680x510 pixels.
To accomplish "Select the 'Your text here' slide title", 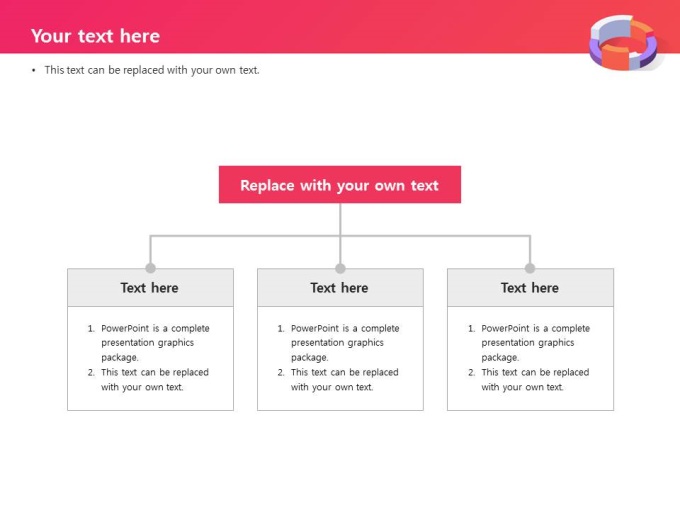I will point(95,36).
